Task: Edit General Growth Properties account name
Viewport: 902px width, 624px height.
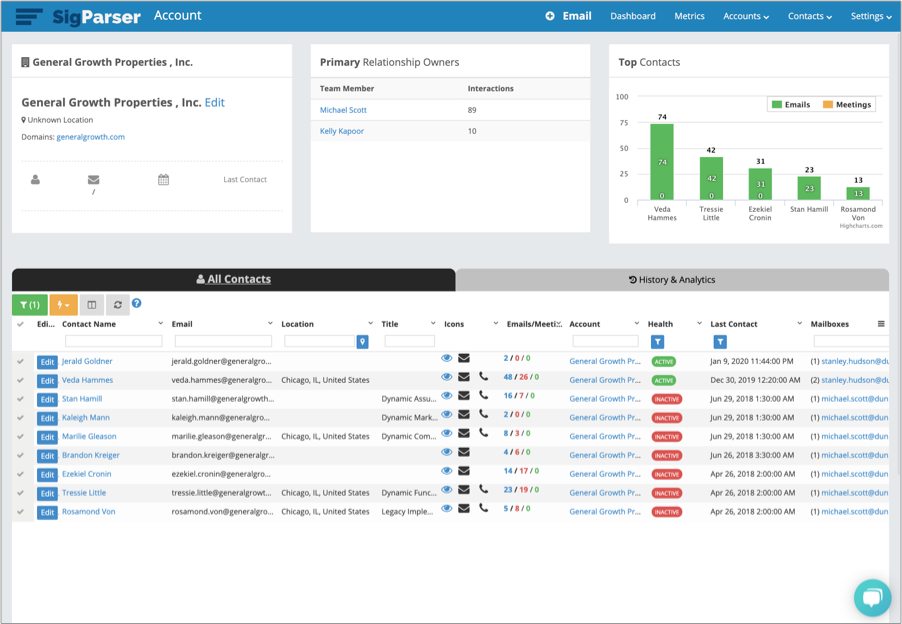Action: [215, 102]
